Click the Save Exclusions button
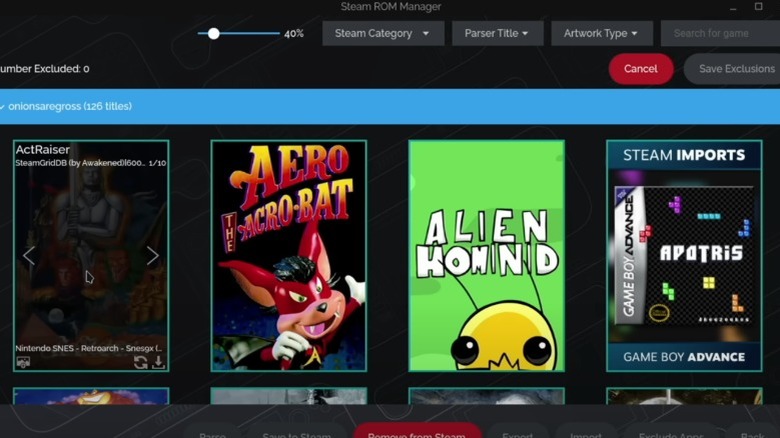The image size is (780, 438). pyautogui.click(x=732, y=69)
